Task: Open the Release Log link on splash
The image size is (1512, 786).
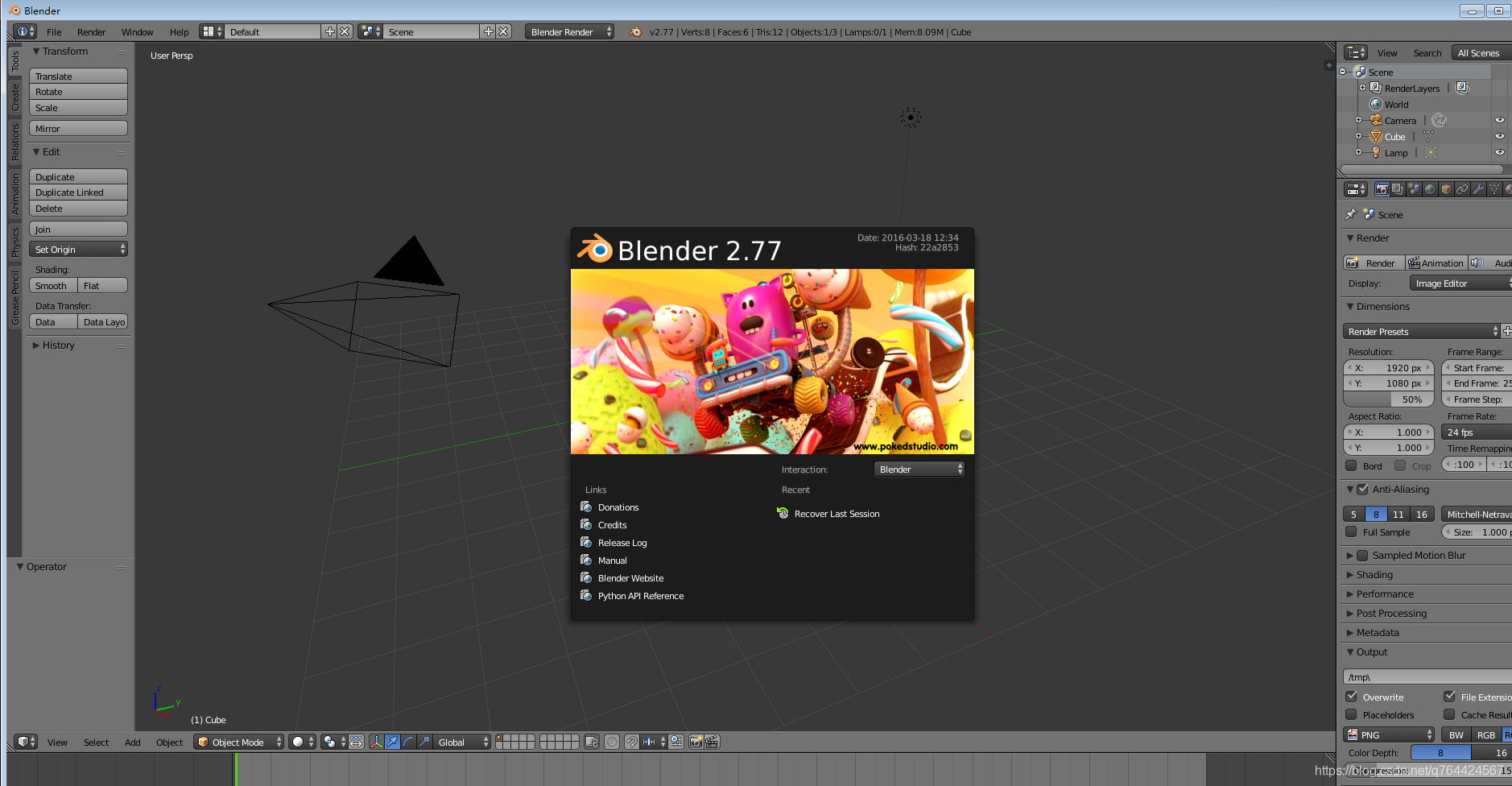Action: pyautogui.click(x=622, y=542)
